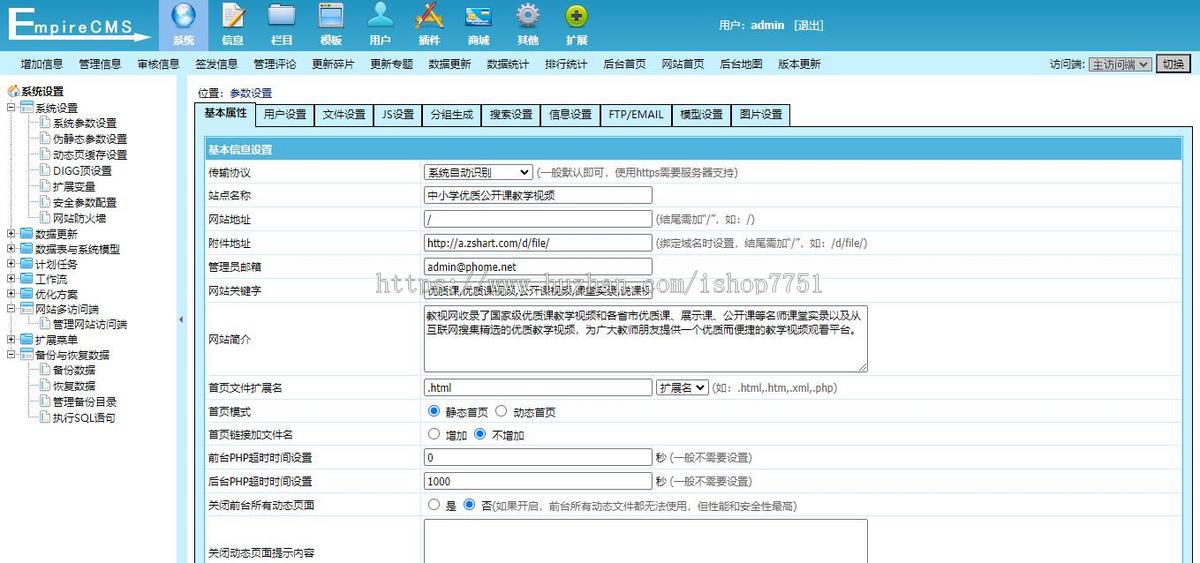This screenshot has height=563, width=1200.
Task: Open the 增加信息 menu link
Action: pyautogui.click(x=42, y=64)
